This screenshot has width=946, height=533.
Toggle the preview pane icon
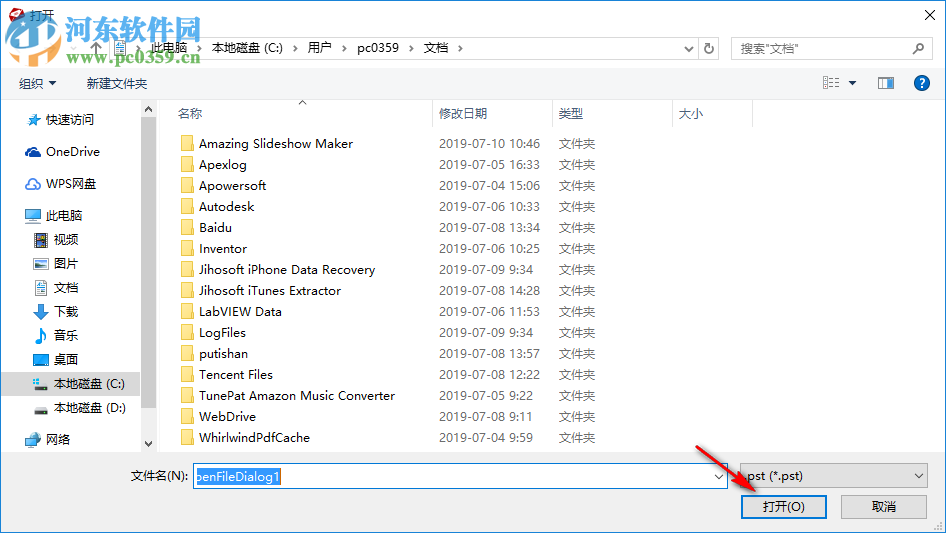[886, 83]
